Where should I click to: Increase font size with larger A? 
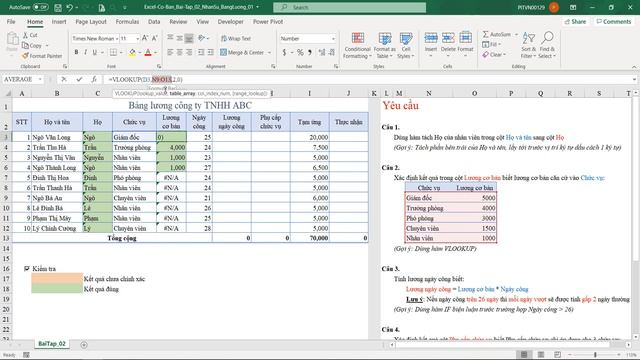tap(145, 38)
